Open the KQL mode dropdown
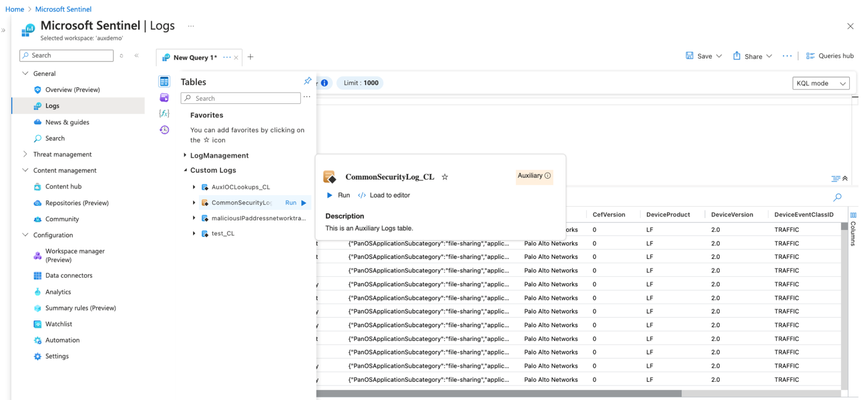Viewport: 861px width, 400px height. [821, 84]
